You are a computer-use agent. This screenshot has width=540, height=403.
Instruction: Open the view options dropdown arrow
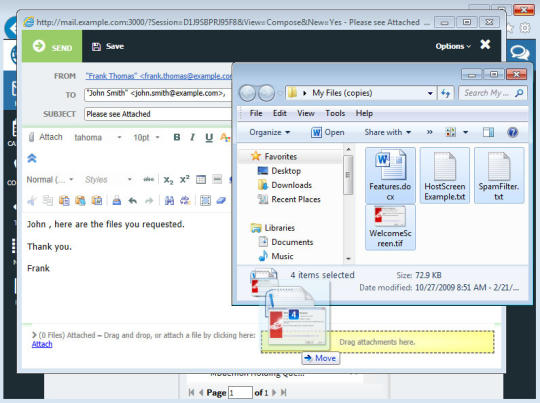click(x=465, y=132)
